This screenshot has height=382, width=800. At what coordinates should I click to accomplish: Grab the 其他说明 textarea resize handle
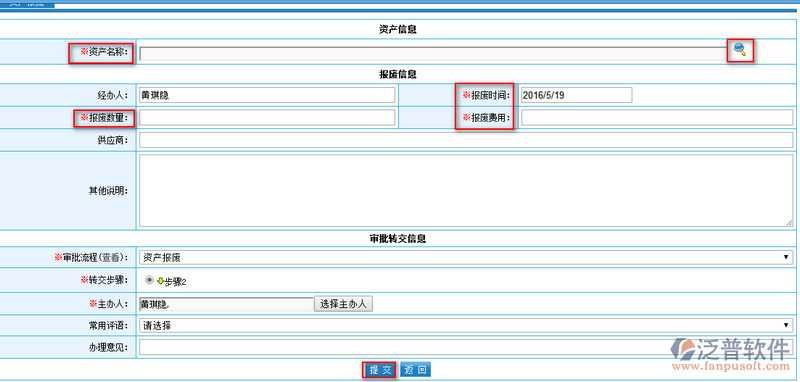click(789, 222)
